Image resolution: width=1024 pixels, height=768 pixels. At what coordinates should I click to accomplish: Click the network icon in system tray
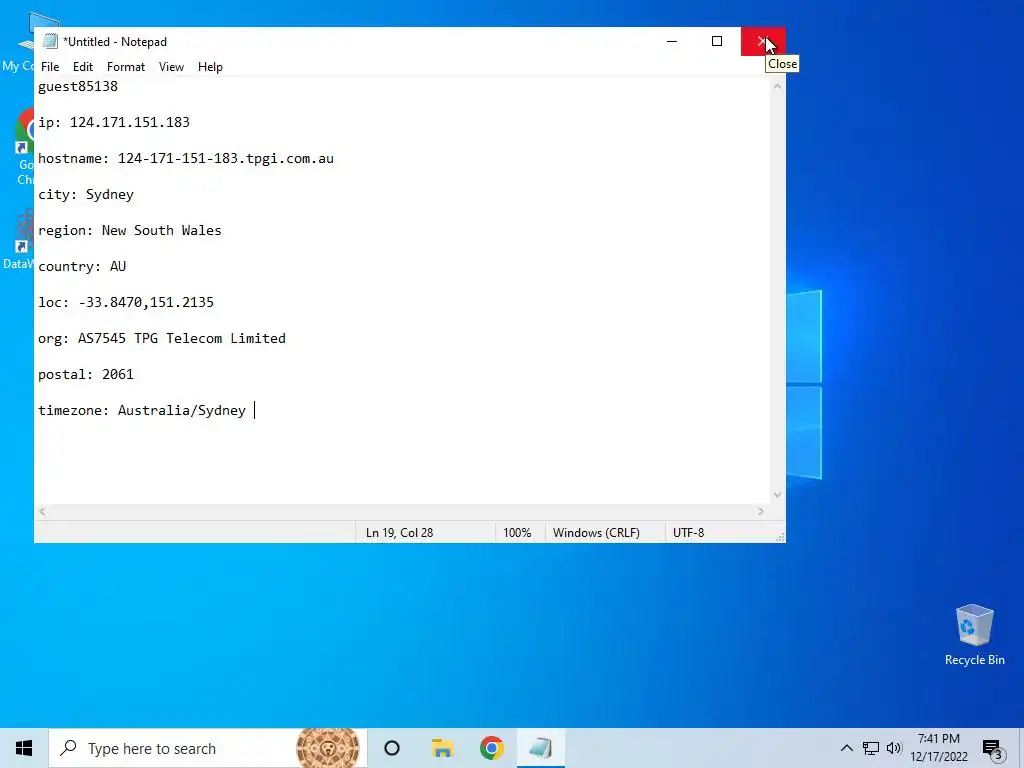tap(871, 748)
